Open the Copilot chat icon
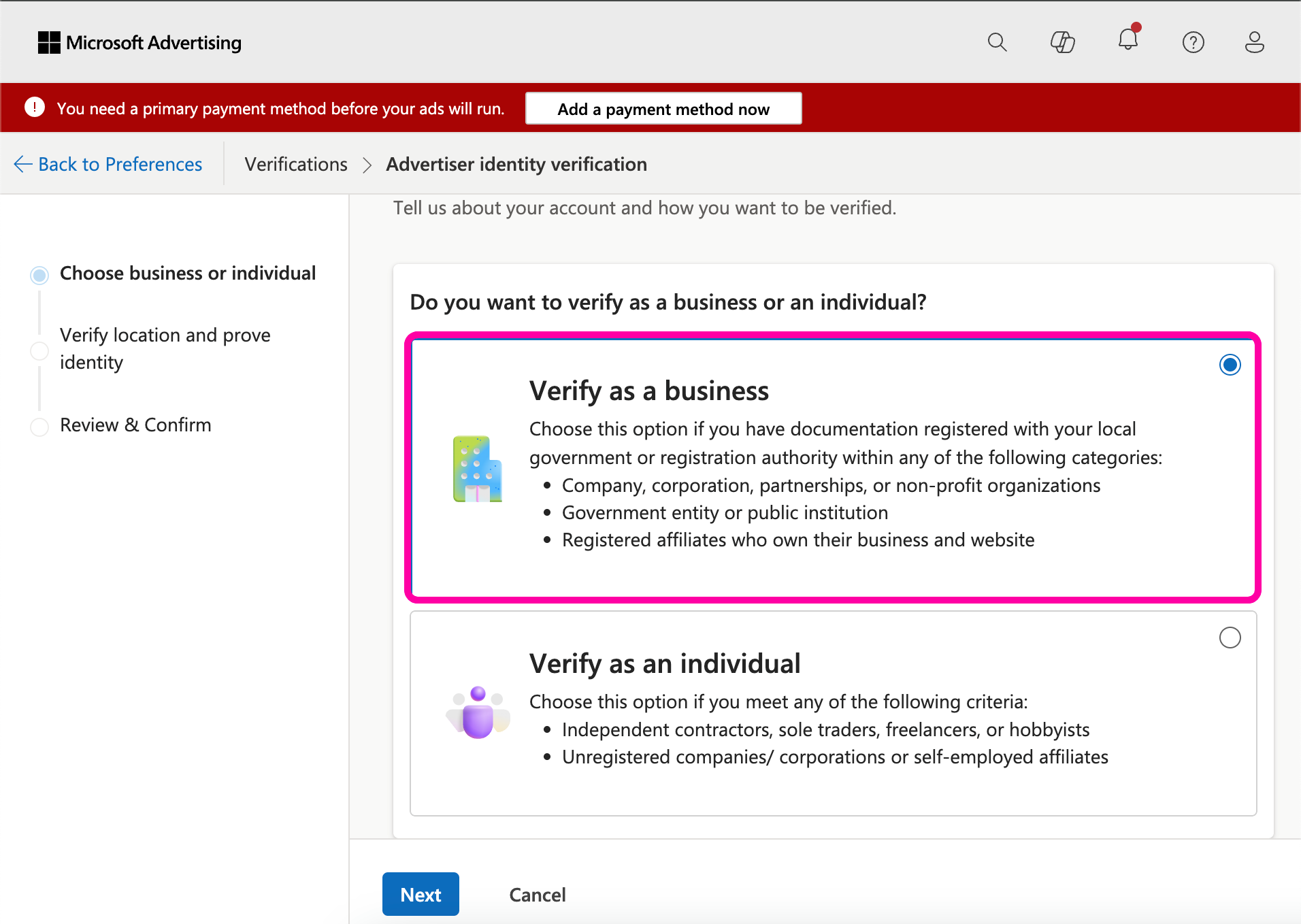 1062,42
